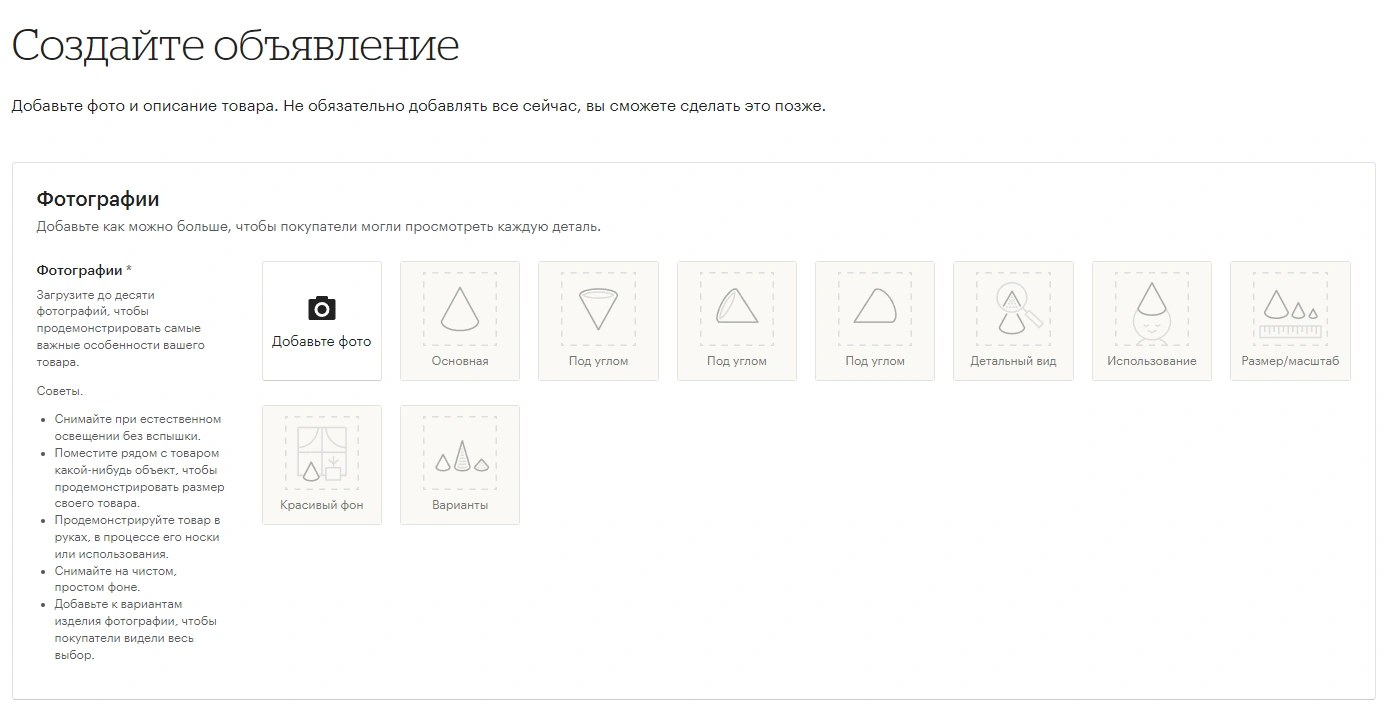Select the upright cone icon in Основная tile
Image resolution: width=1389 pixels, height=711 pixels.
click(460, 310)
